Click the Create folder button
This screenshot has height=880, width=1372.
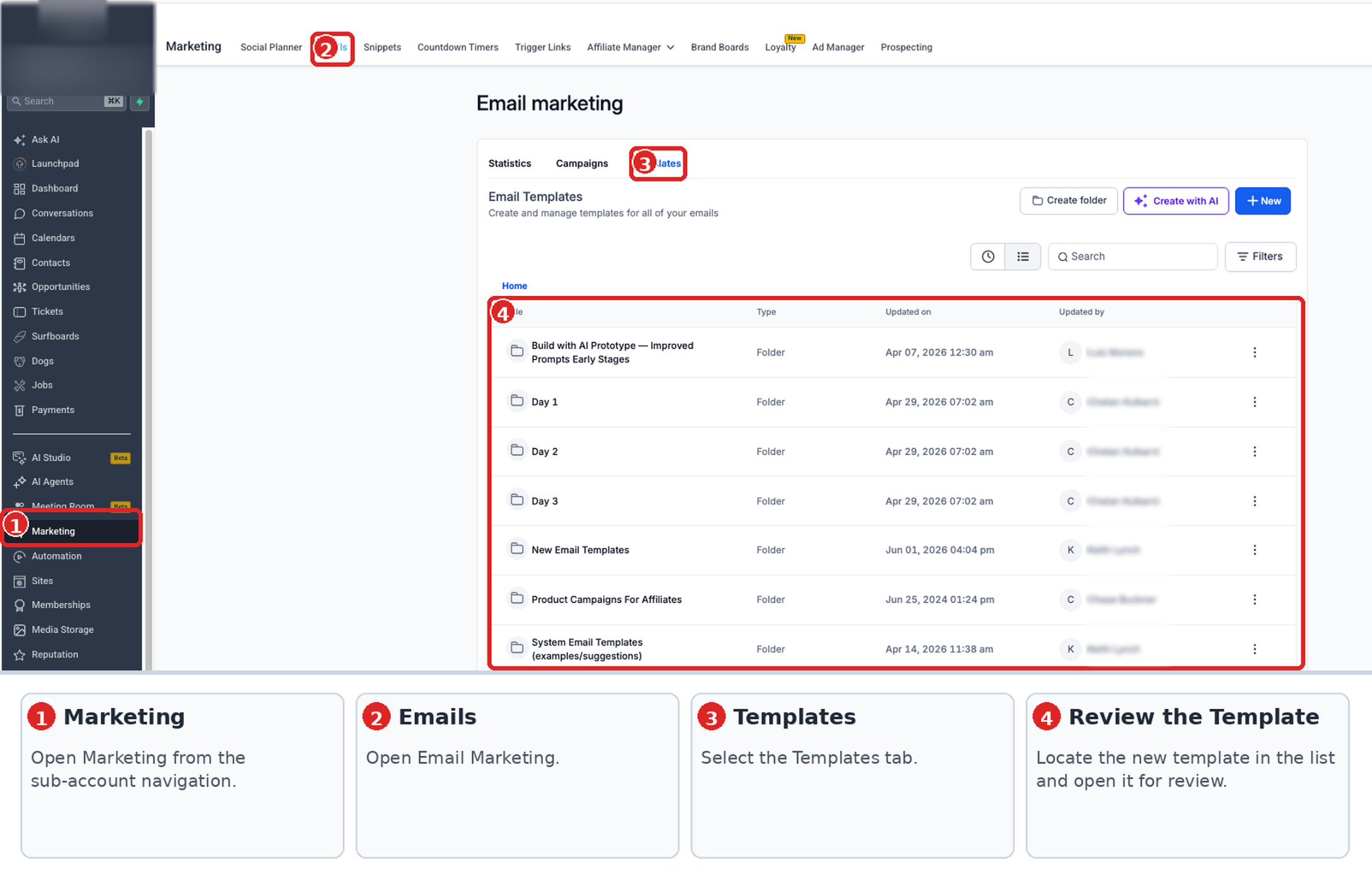[1069, 201]
